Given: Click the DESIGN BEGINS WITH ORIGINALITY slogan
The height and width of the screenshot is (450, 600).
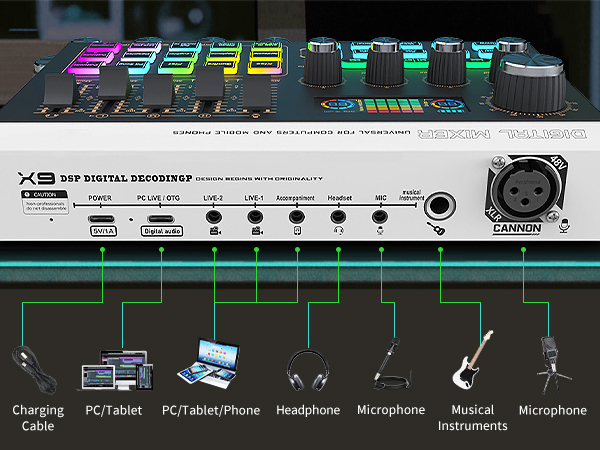Looking at the screenshot, I should pos(259,179).
